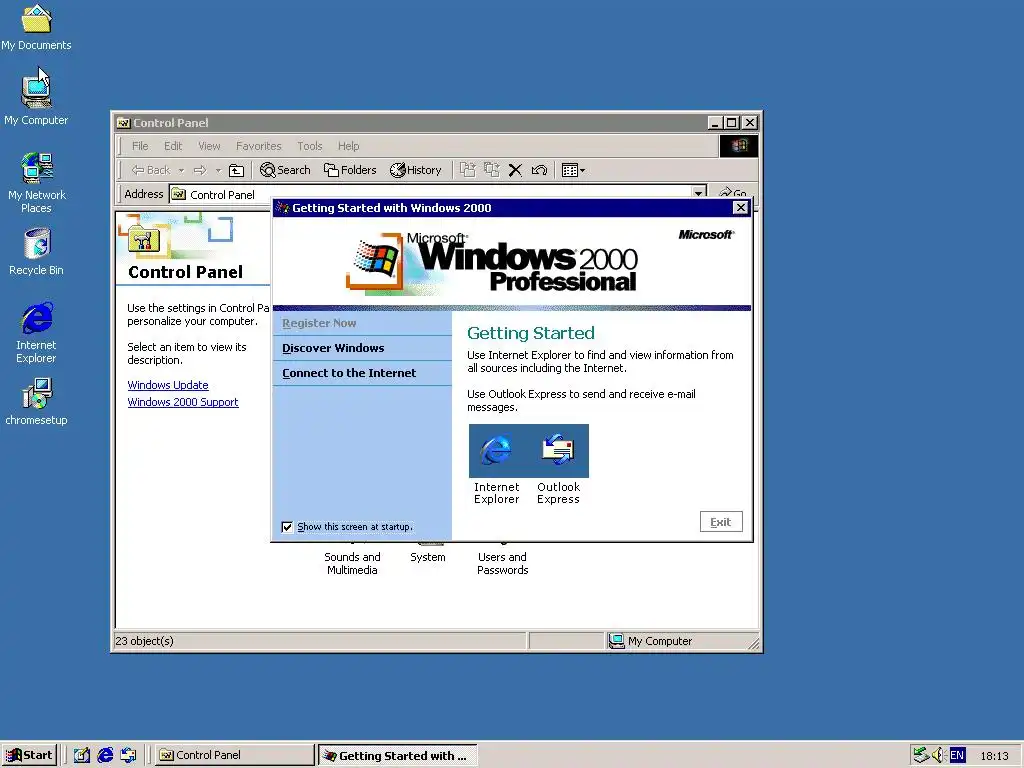This screenshot has height=768, width=1024.
Task: Click Control Panel title bar system icon
Action: click(x=123, y=123)
